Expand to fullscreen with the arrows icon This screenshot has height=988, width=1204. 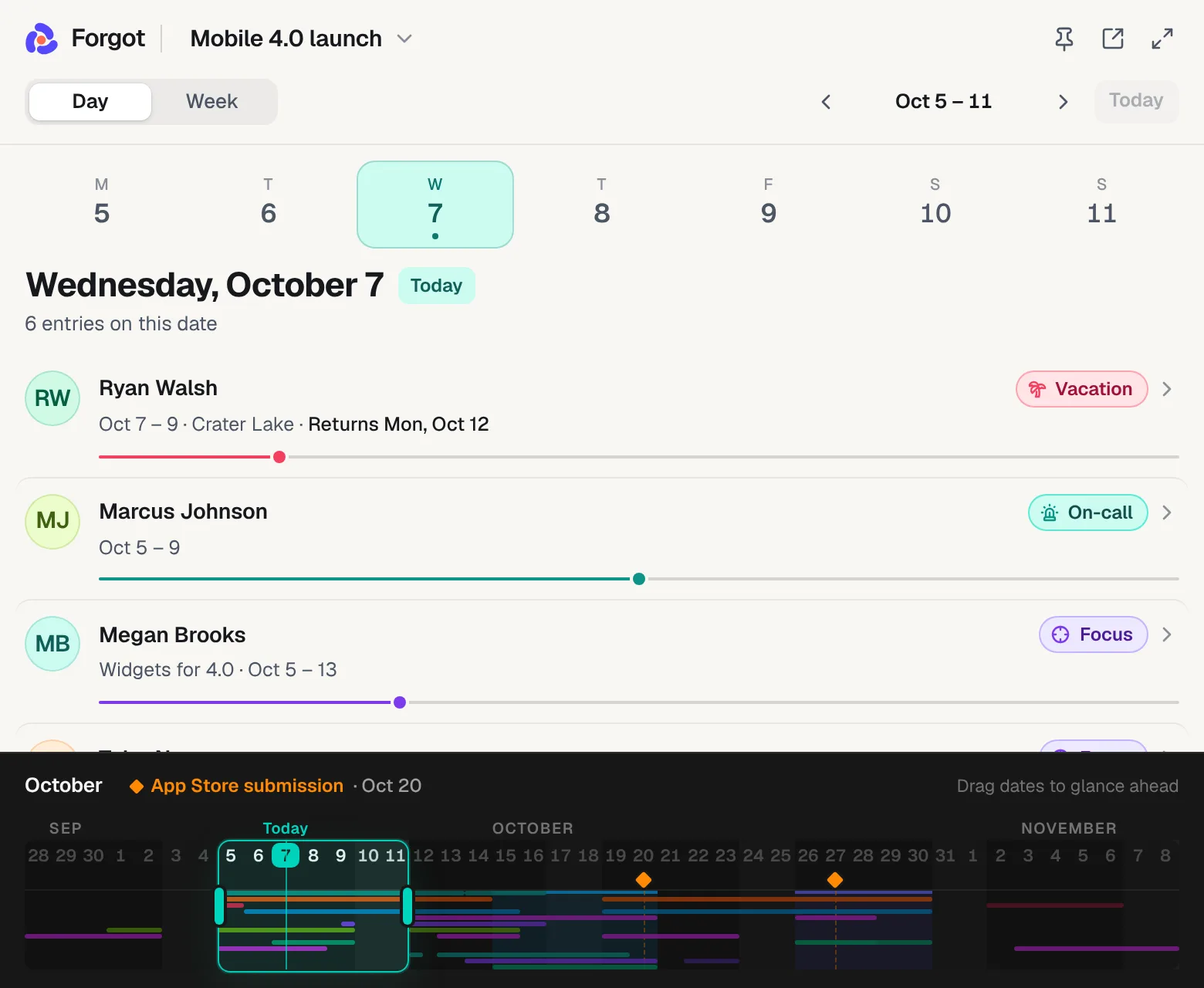pos(1162,39)
